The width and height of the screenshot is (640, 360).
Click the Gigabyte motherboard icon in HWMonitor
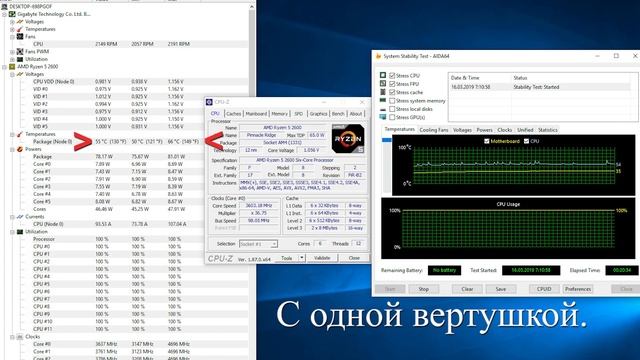pos(12,14)
